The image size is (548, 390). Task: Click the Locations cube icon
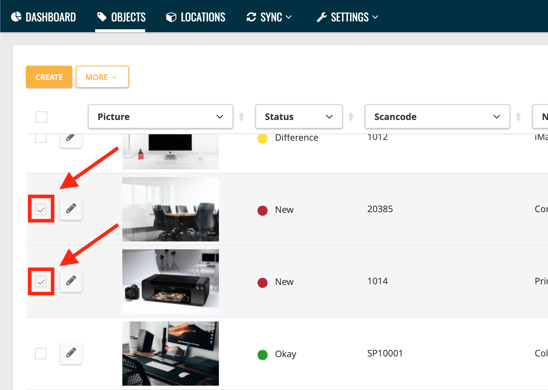point(171,17)
